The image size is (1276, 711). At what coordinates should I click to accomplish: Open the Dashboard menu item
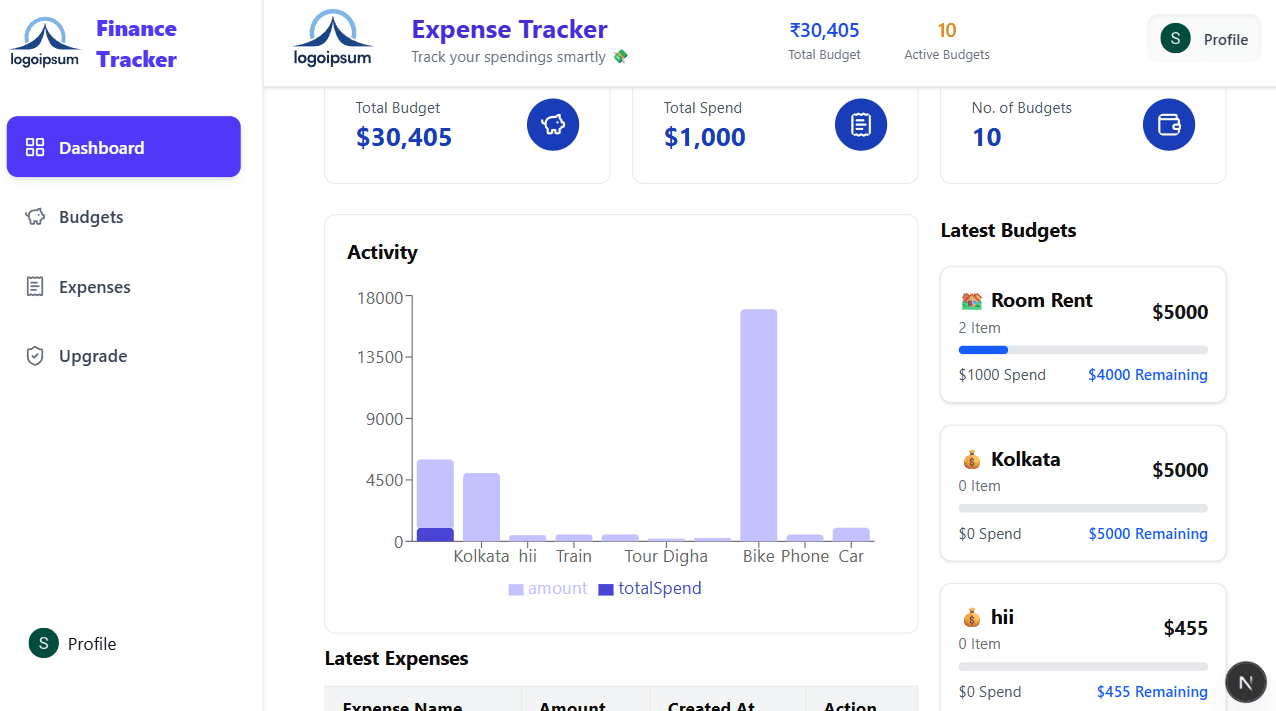point(124,147)
